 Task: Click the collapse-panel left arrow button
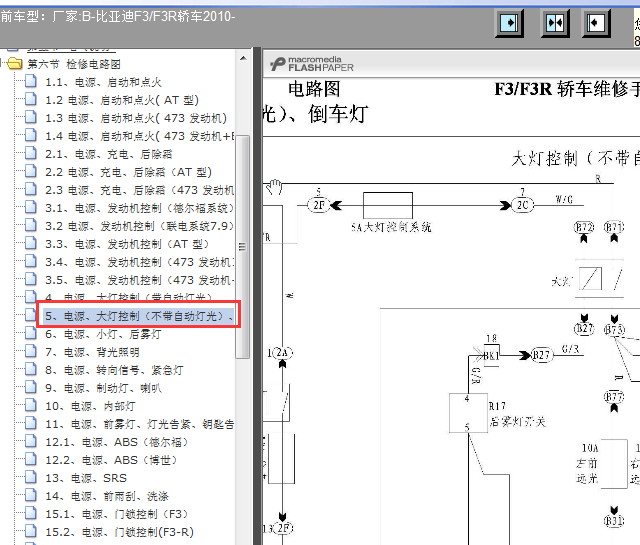tap(596, 23)
